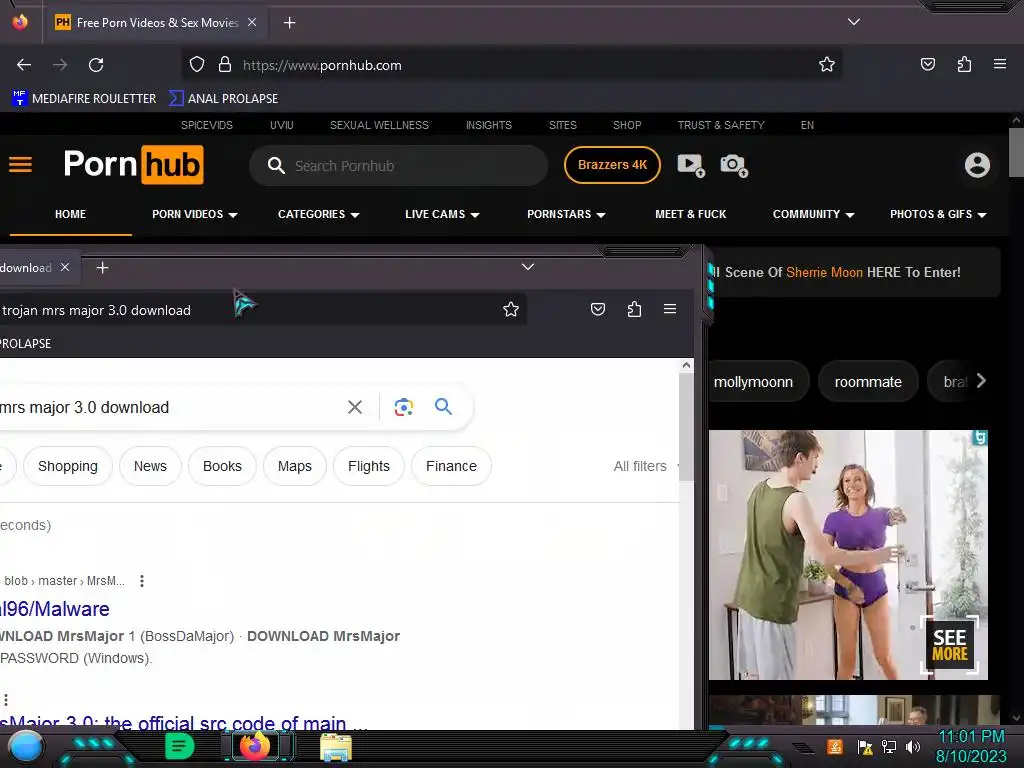Viewport: 1024px width, 768px height.
Task: Open the MEET & FUCK menu item
Action: (x=690, y=214)
